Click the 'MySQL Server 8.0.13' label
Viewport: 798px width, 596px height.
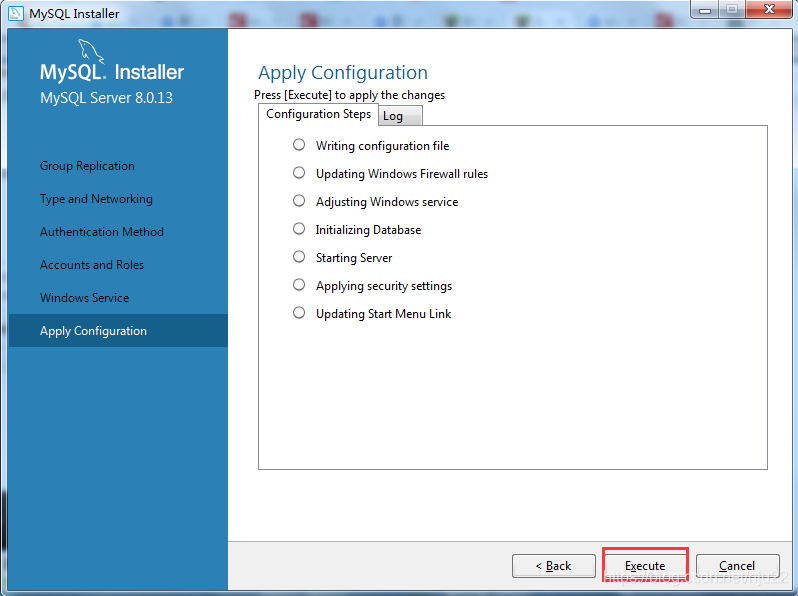click(106, 98)
